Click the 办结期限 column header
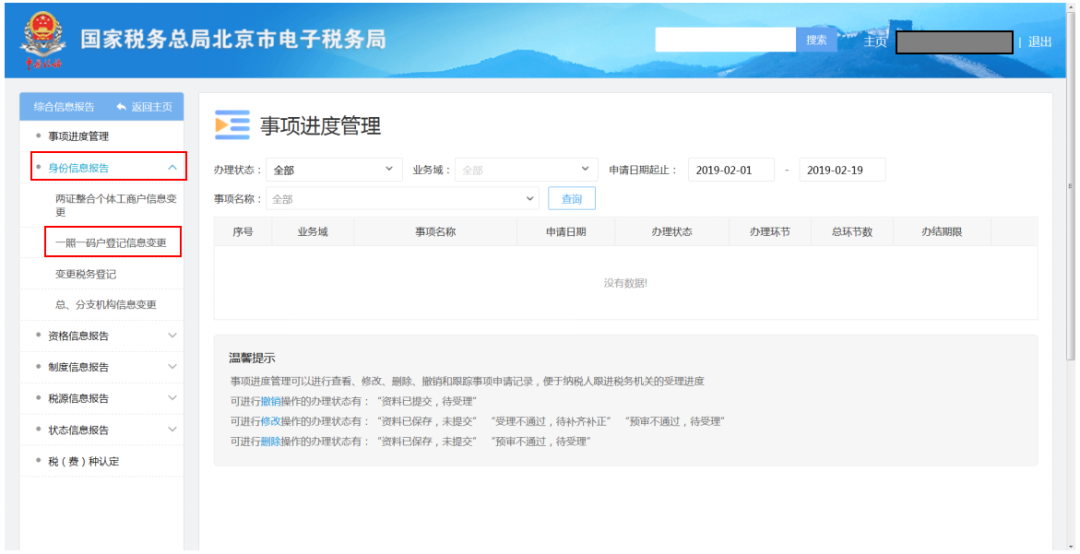This screenshot has width=1080, height=554. click(x=942, y=232)
